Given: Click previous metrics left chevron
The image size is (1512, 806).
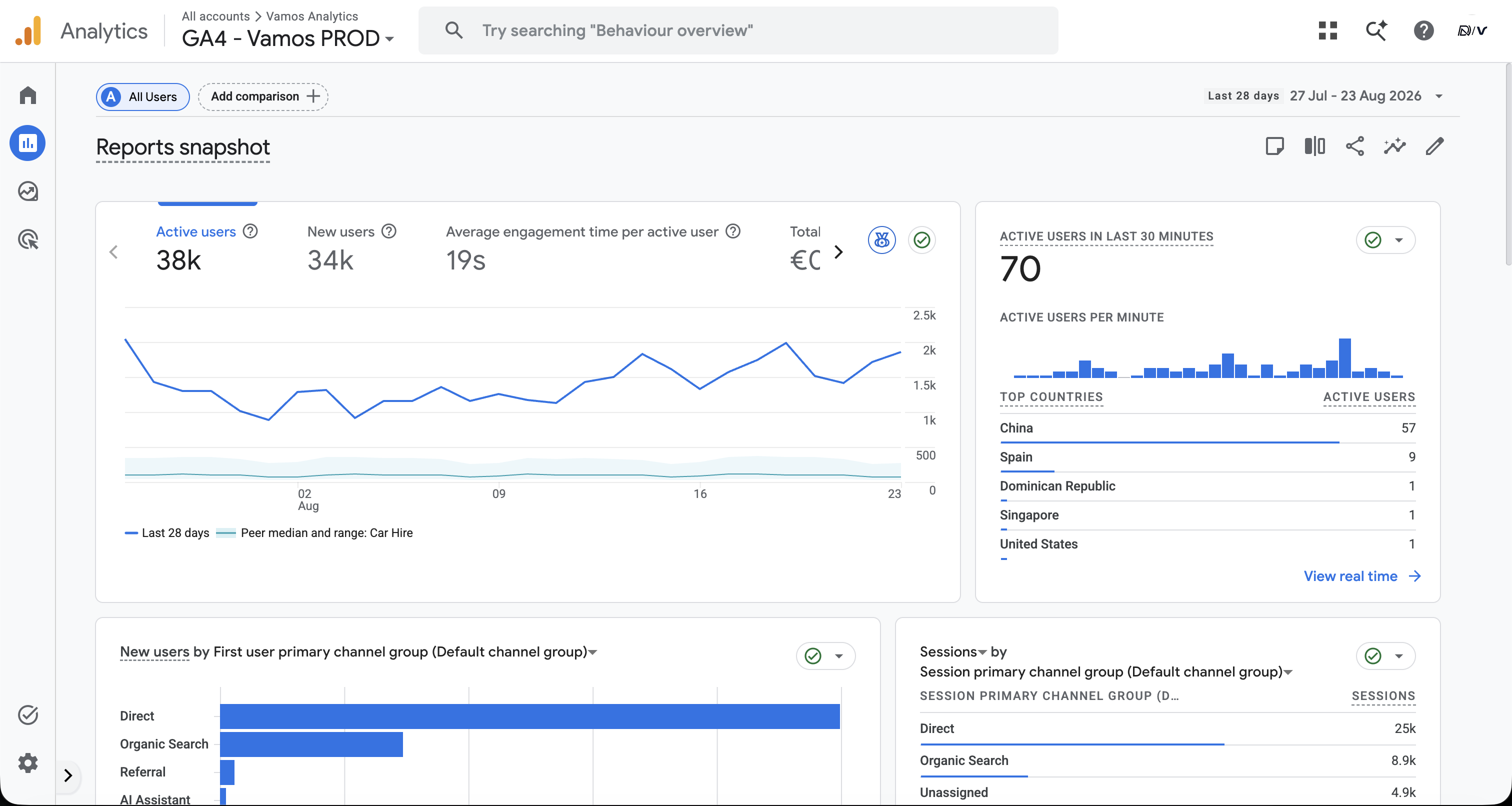Looking at the screenshot, I should click(114, 252).
